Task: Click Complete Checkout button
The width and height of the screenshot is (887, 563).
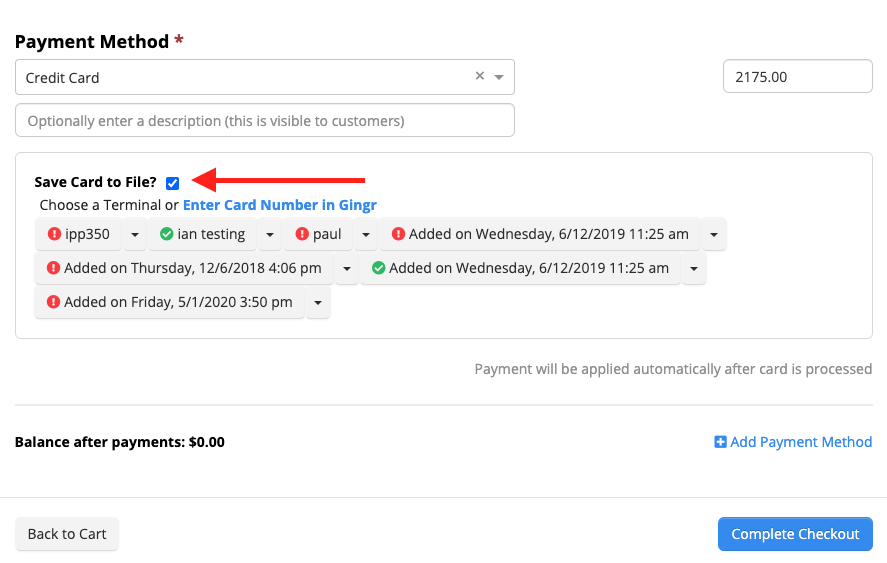Action: coord(795,534)
